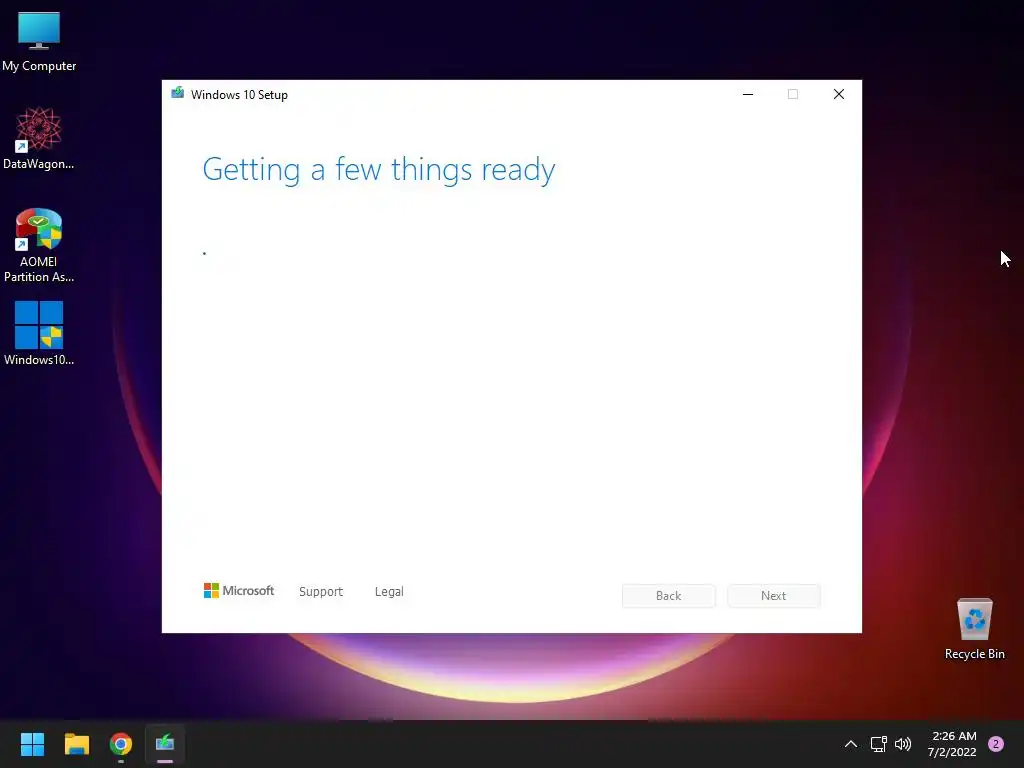
Task: Click the "Getting a few things ready" heading
Action: 379,170
